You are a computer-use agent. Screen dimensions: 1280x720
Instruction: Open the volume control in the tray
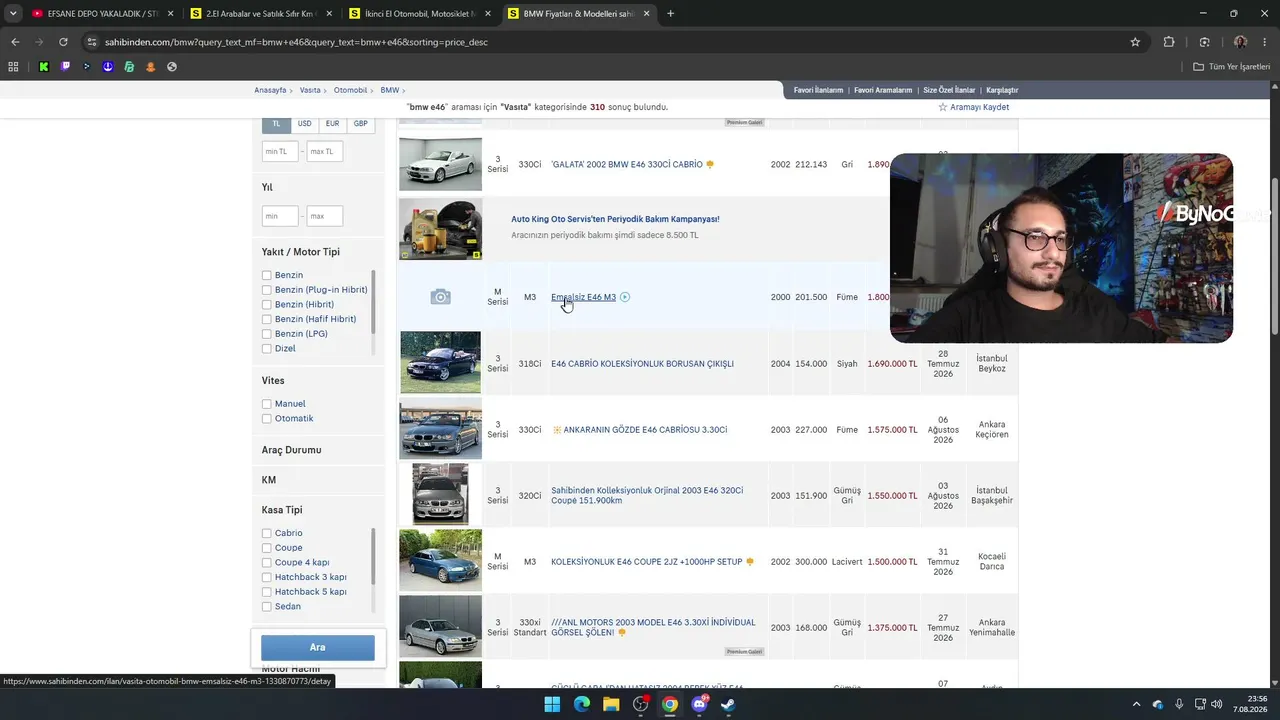click(x=1216, y=704)
